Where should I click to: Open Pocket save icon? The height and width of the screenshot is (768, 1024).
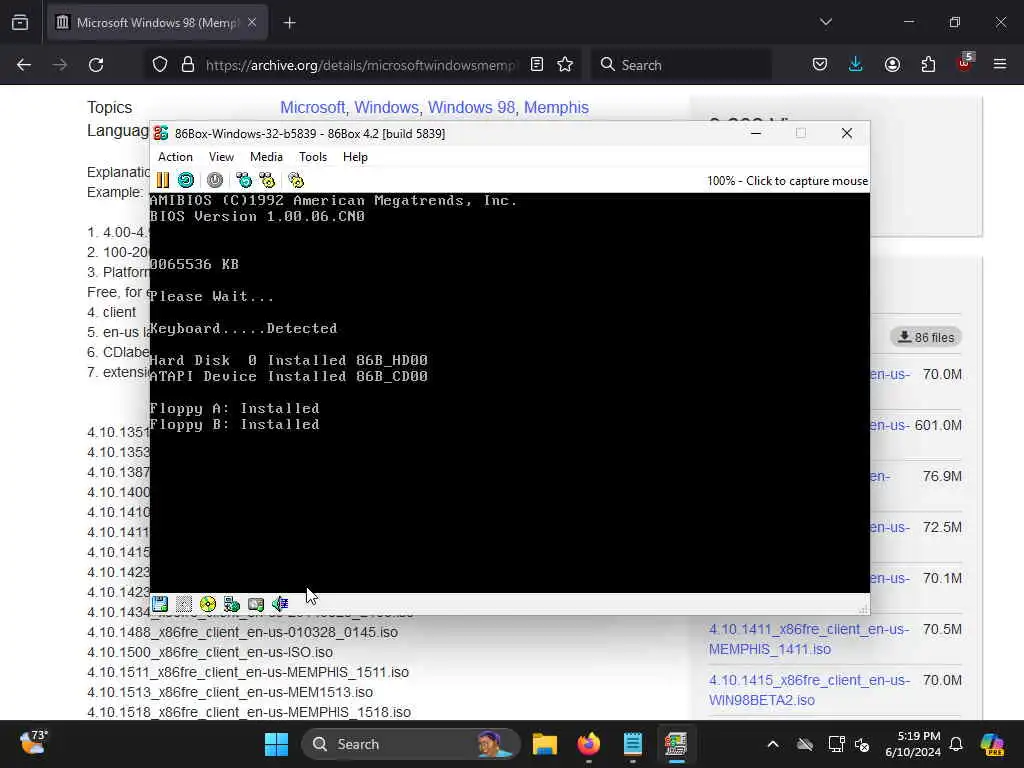point(820,65)
